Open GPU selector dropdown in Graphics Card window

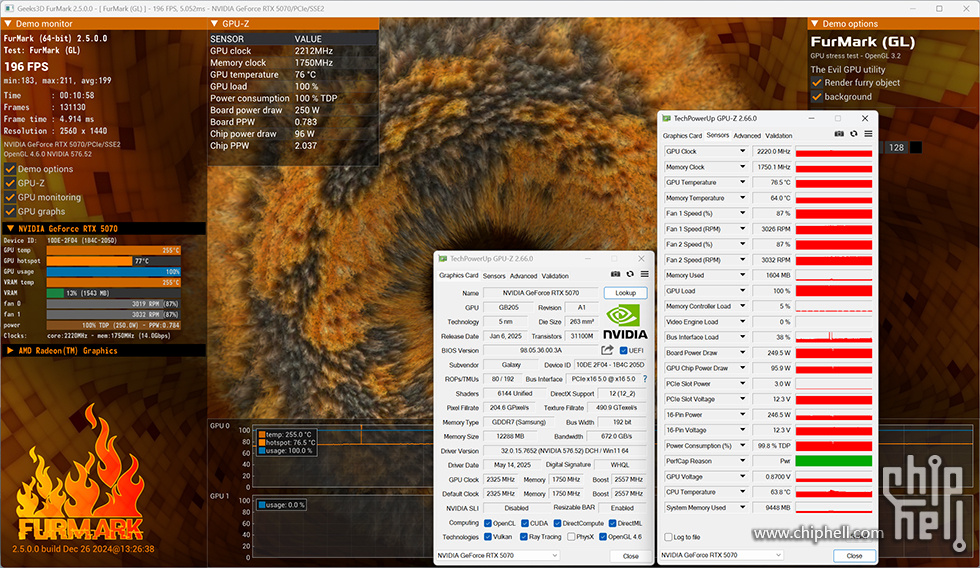(x=497, y=556)
